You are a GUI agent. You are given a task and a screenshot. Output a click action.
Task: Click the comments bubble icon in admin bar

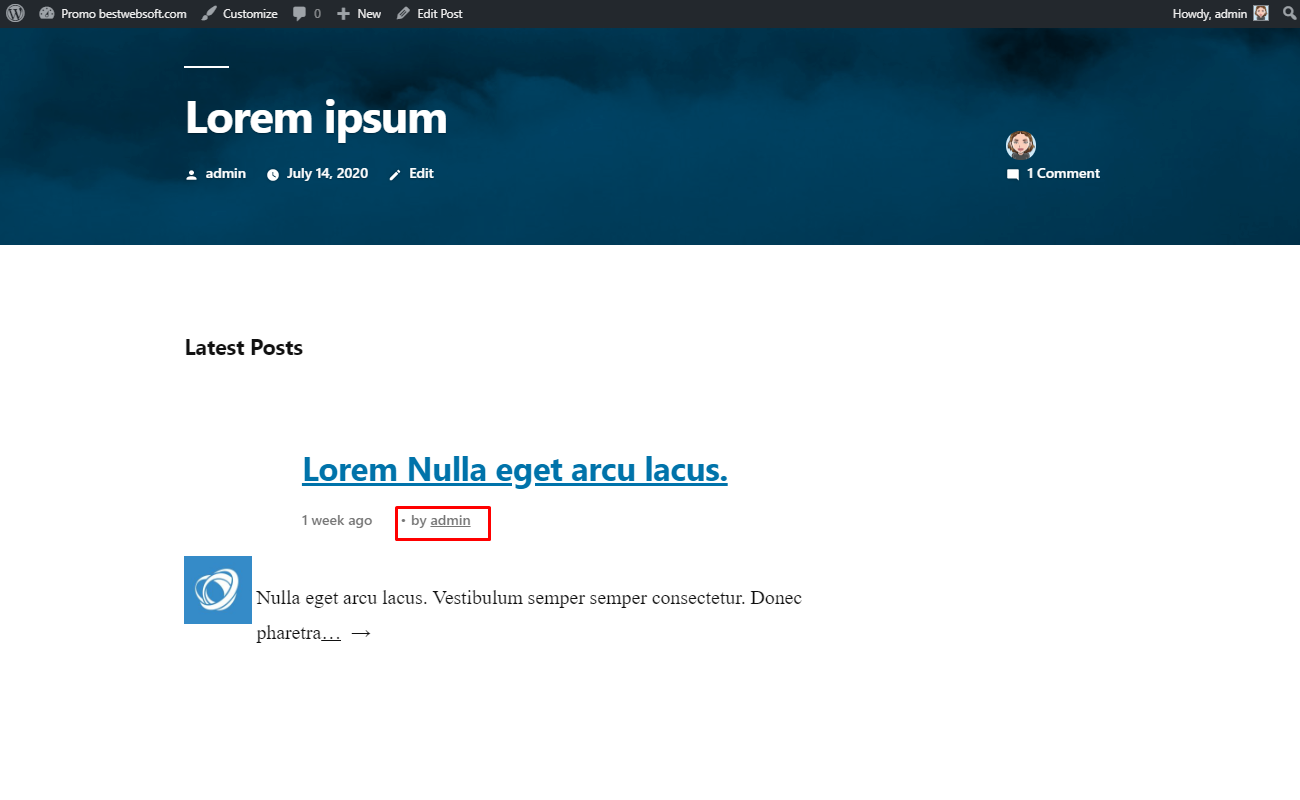coord(300,14)
